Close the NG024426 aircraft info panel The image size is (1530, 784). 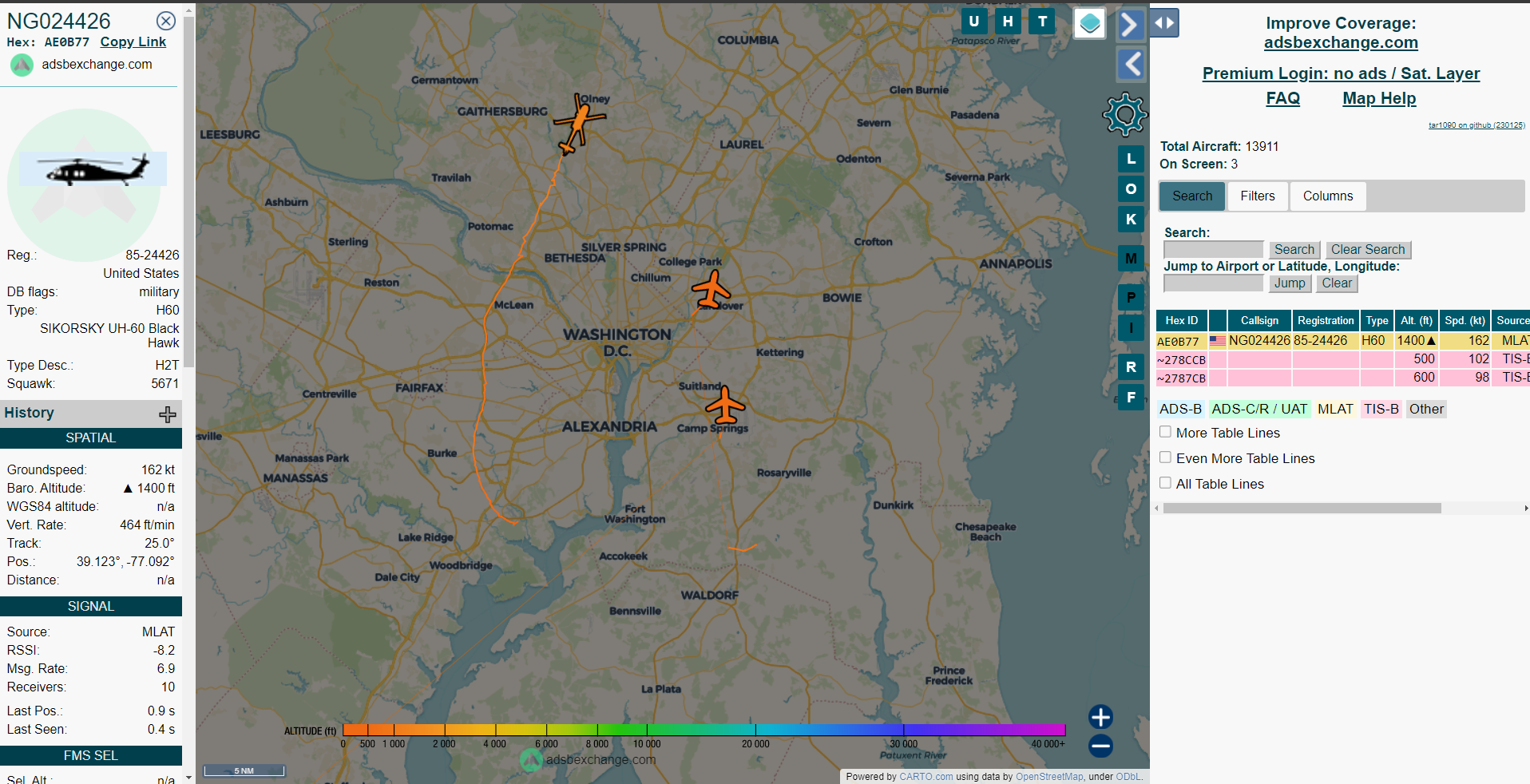coord(165,21)
